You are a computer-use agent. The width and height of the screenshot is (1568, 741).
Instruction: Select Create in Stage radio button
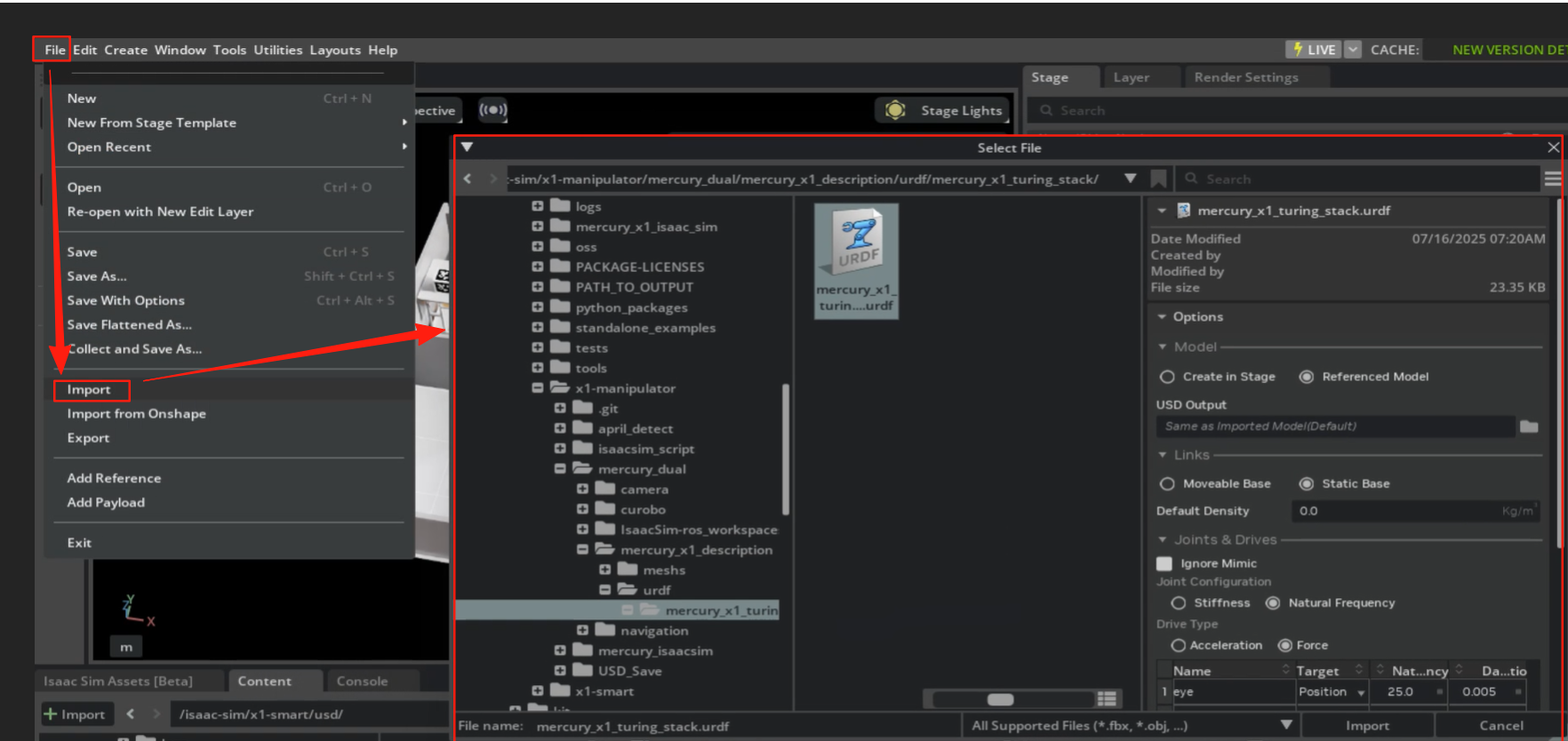(x=1167, y=377)
